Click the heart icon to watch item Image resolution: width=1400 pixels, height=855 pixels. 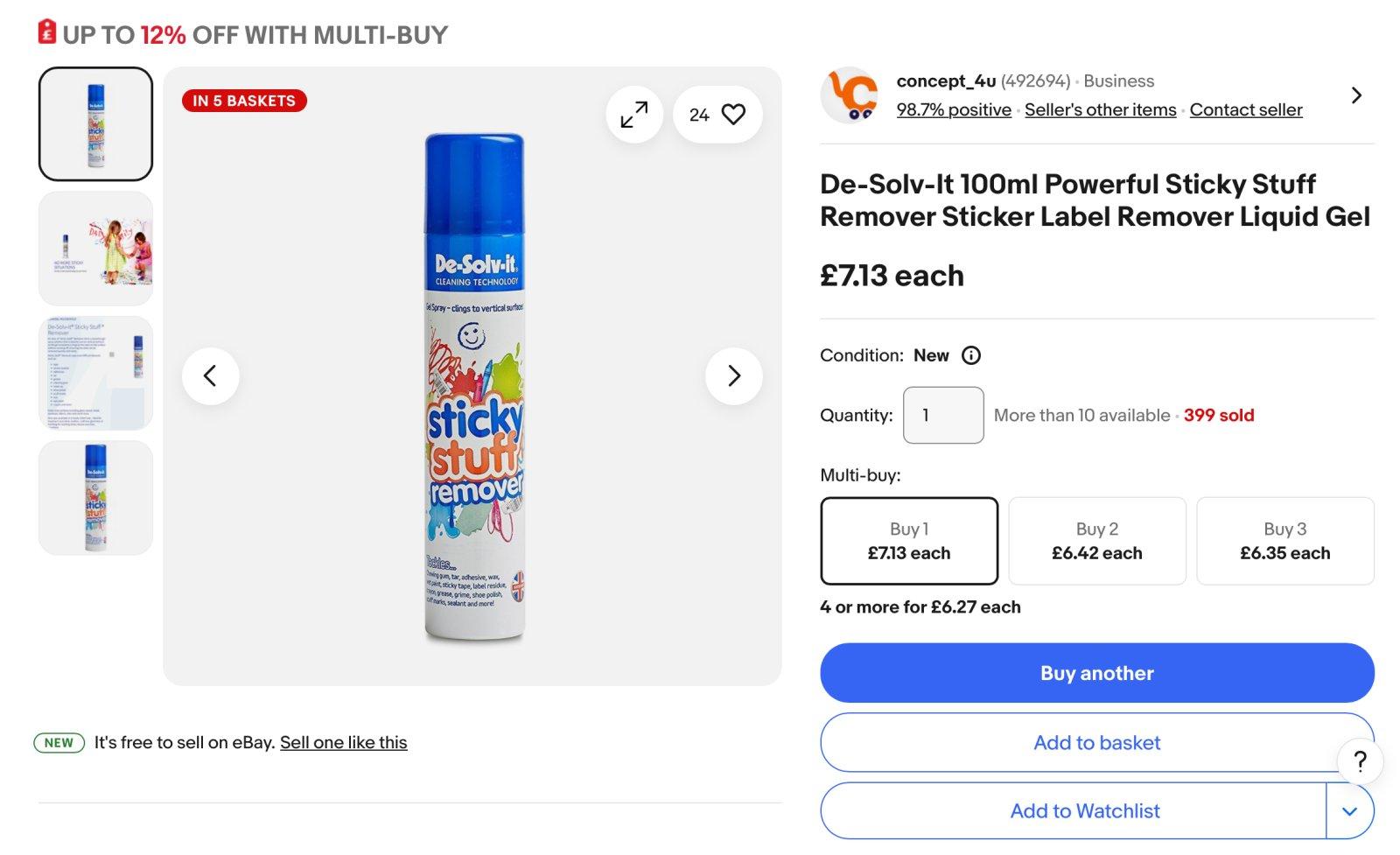pos(733,115)
